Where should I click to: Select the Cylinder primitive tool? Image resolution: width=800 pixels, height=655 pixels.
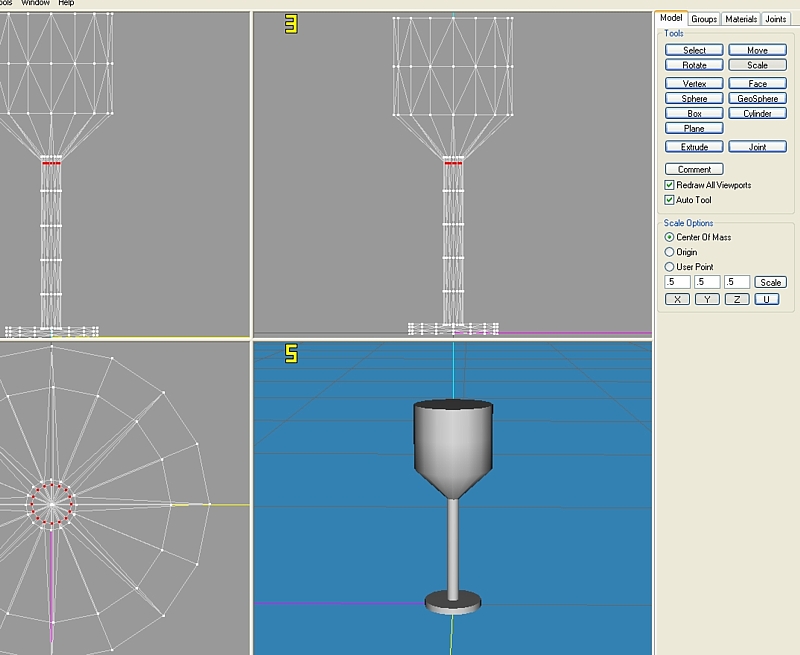pyautogui.click(x=757, y=114)
